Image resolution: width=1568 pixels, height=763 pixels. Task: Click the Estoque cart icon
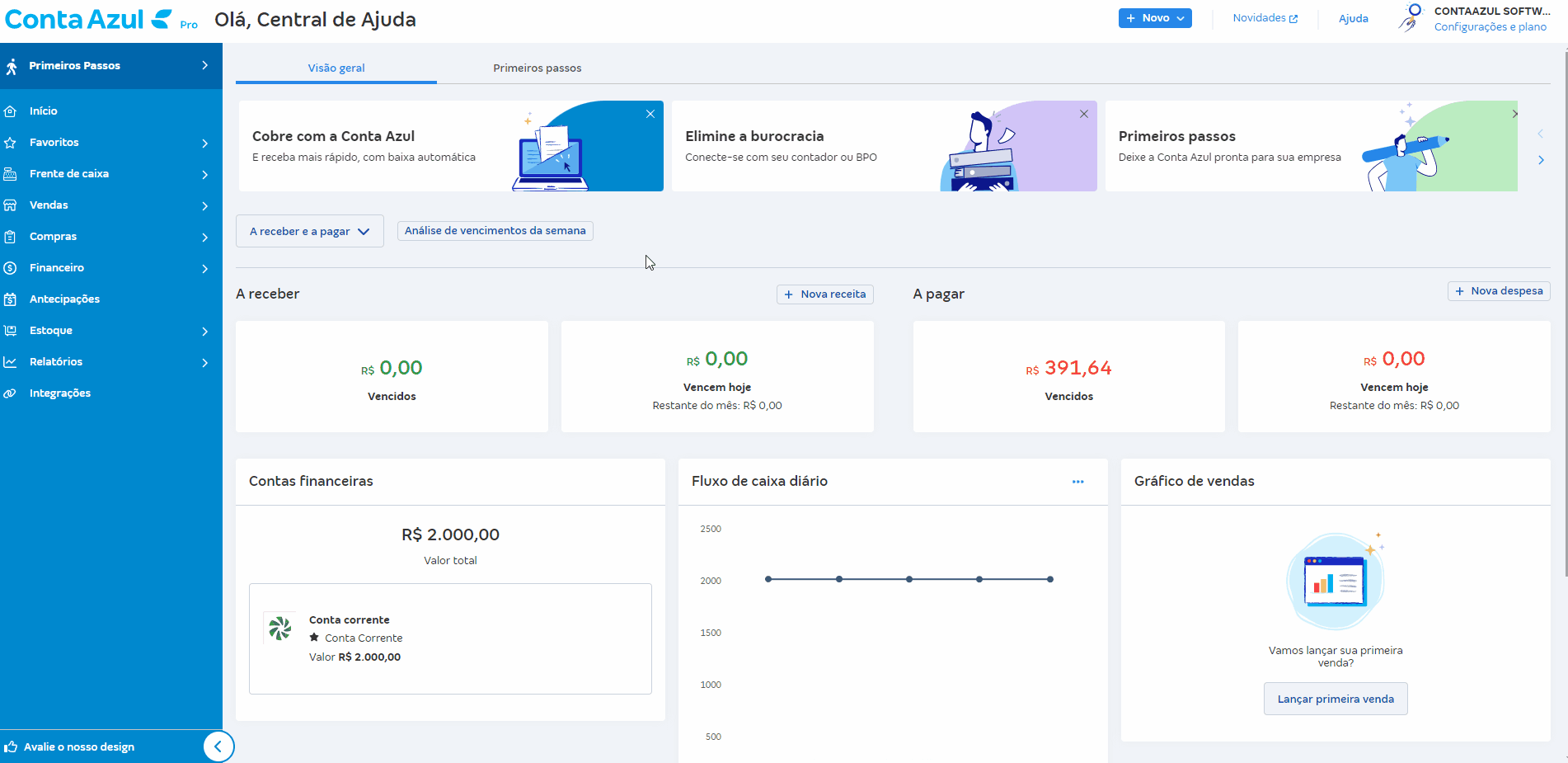click(x=11, y=331)
